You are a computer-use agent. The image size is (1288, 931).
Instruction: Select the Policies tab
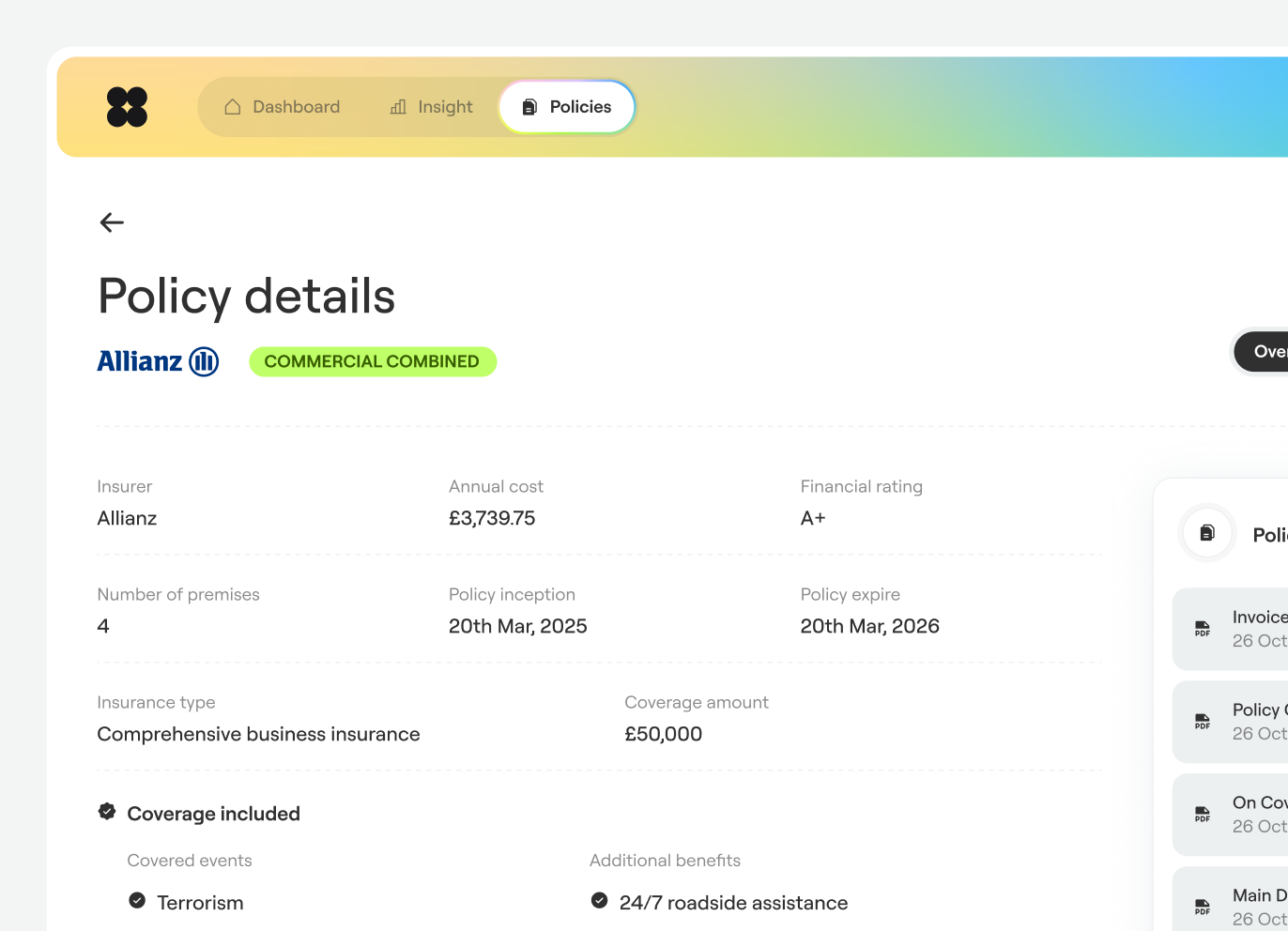pos(567,107)
